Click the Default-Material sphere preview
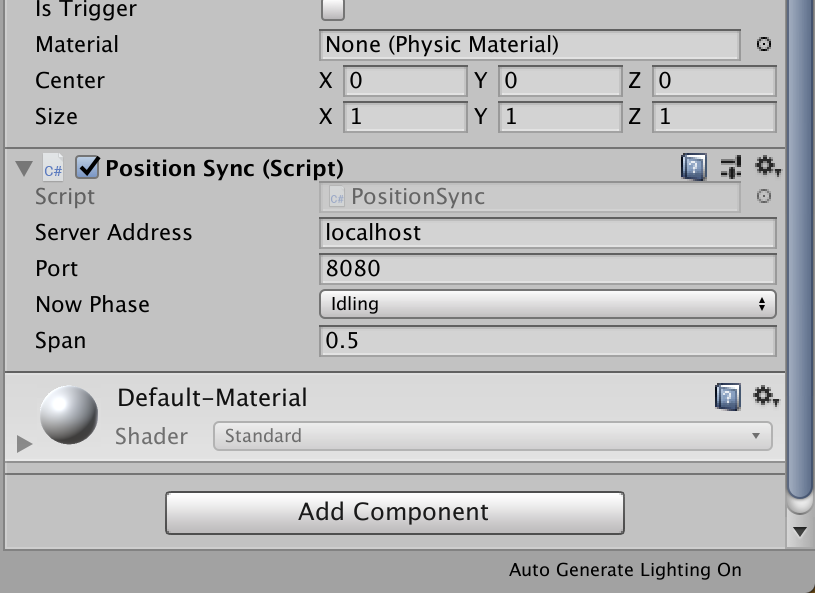 pyautogui.click(x=69, y=415)
